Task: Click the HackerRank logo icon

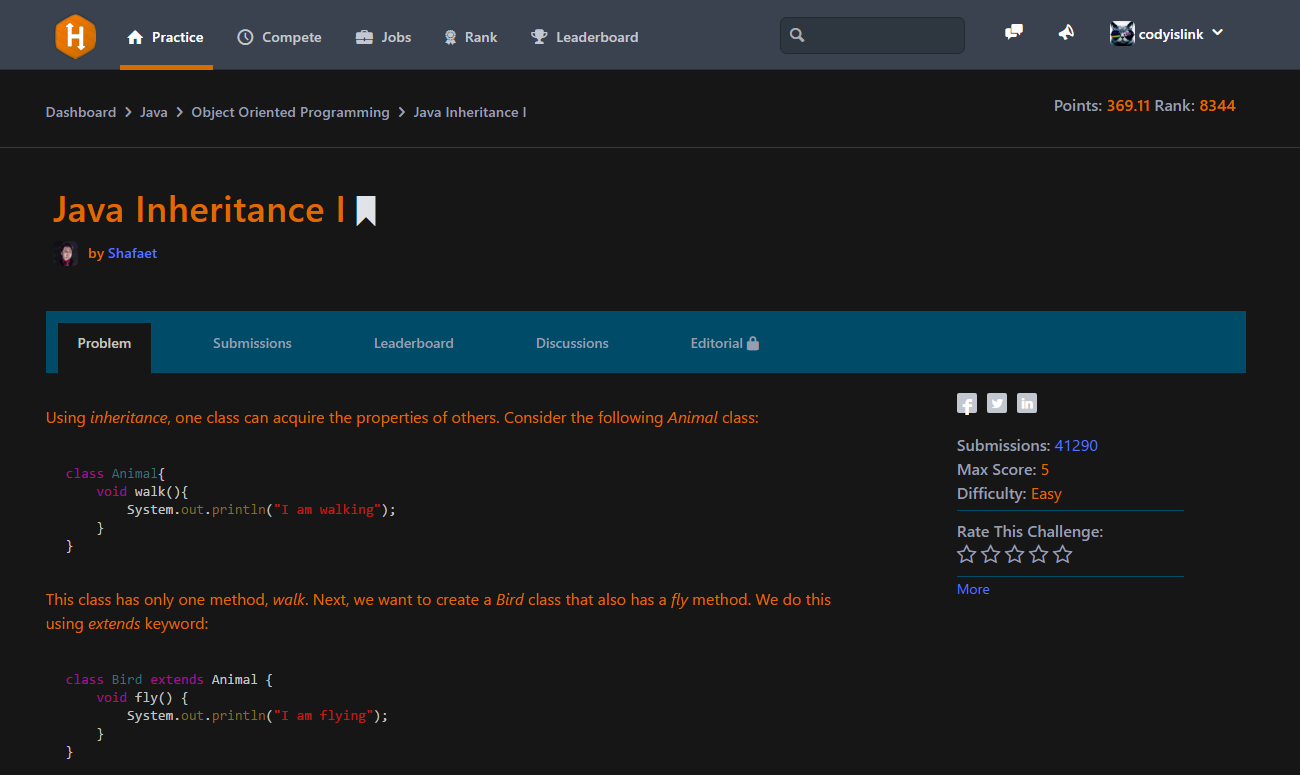Action: (x=75, y=36)
